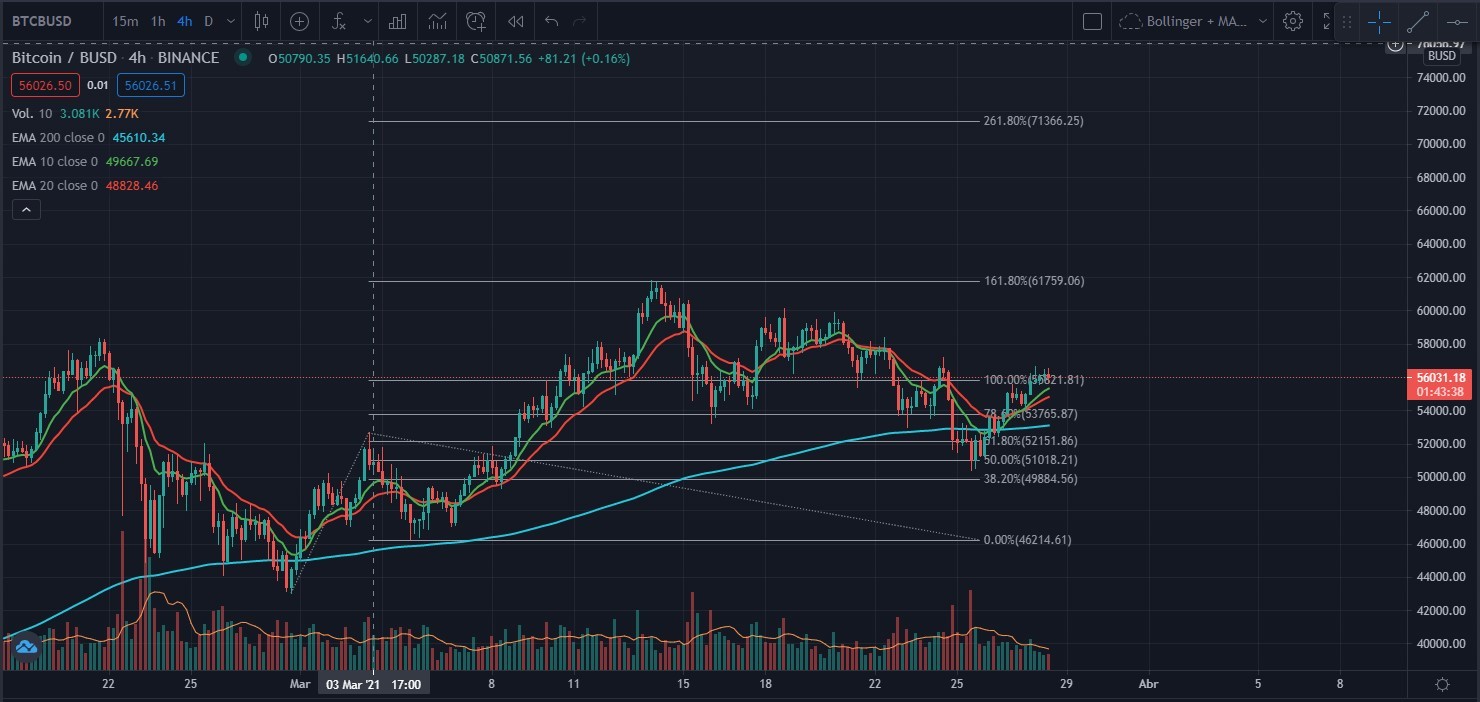Click the 03 Mar '21 17:00 time marker
Screen dimensions: 1480x702
[373, 685]
